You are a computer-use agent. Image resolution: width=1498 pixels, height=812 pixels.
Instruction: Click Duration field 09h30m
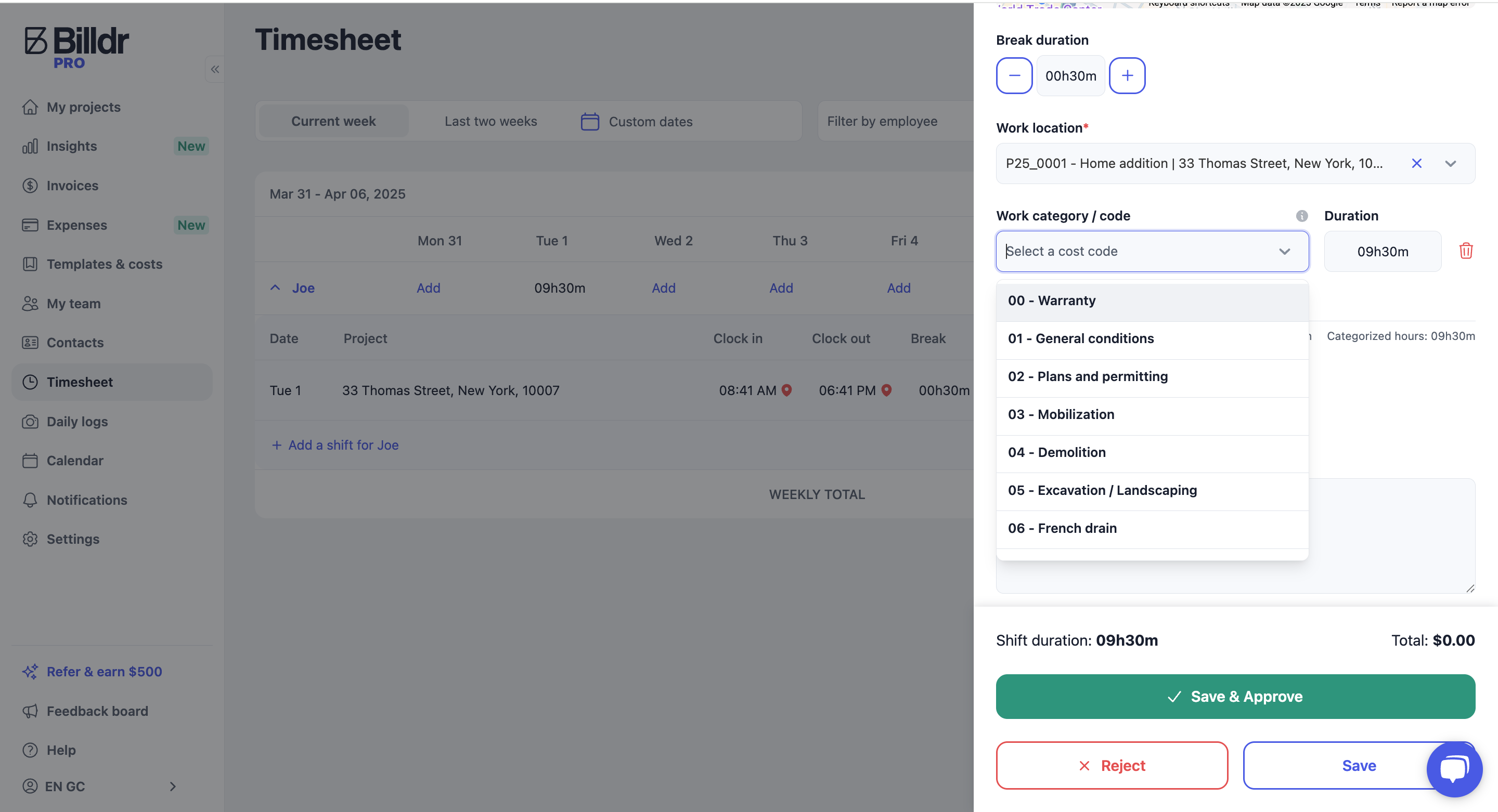coord(1383,251)
